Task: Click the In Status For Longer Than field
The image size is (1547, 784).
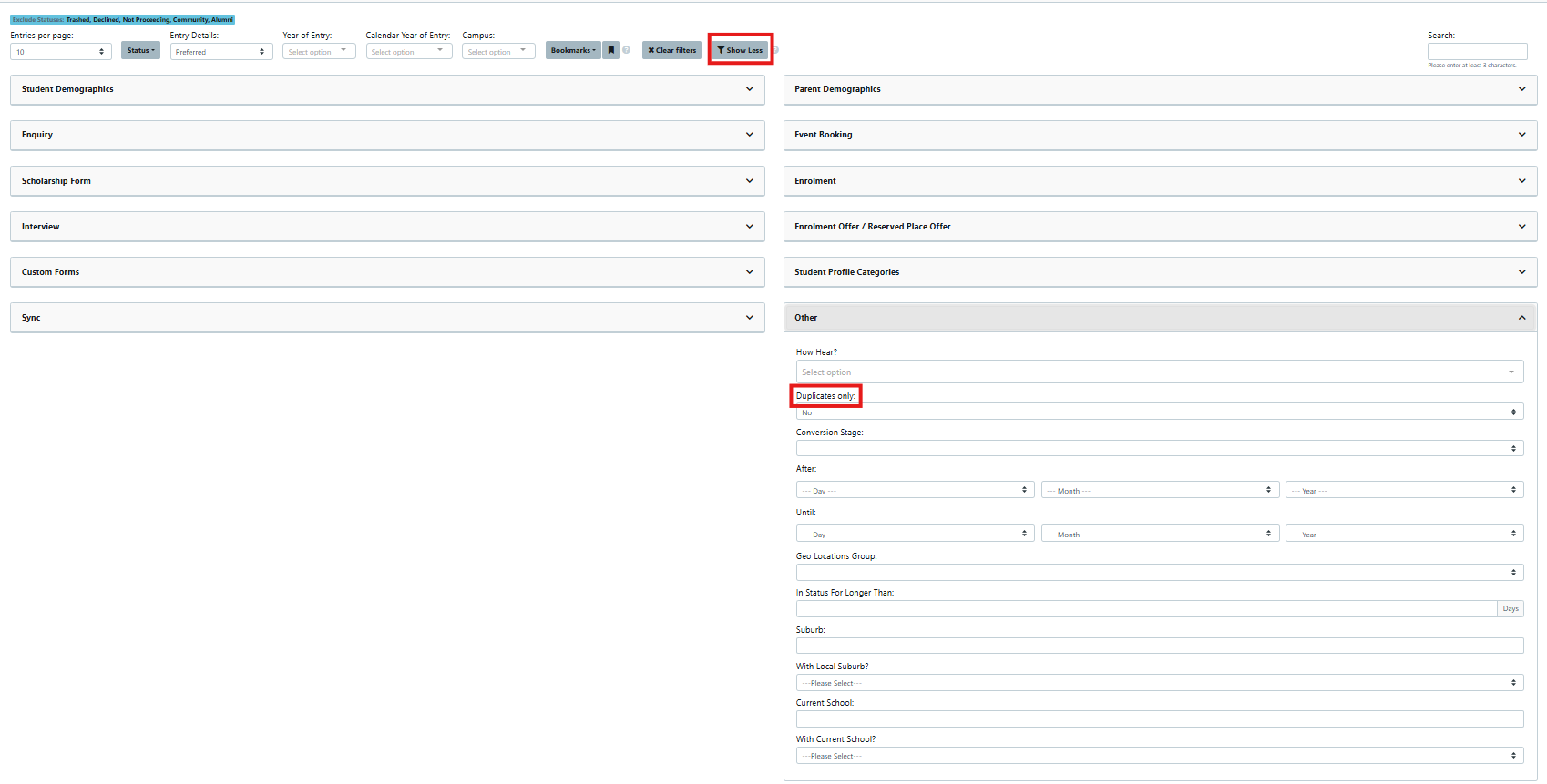Action: 1146,608
